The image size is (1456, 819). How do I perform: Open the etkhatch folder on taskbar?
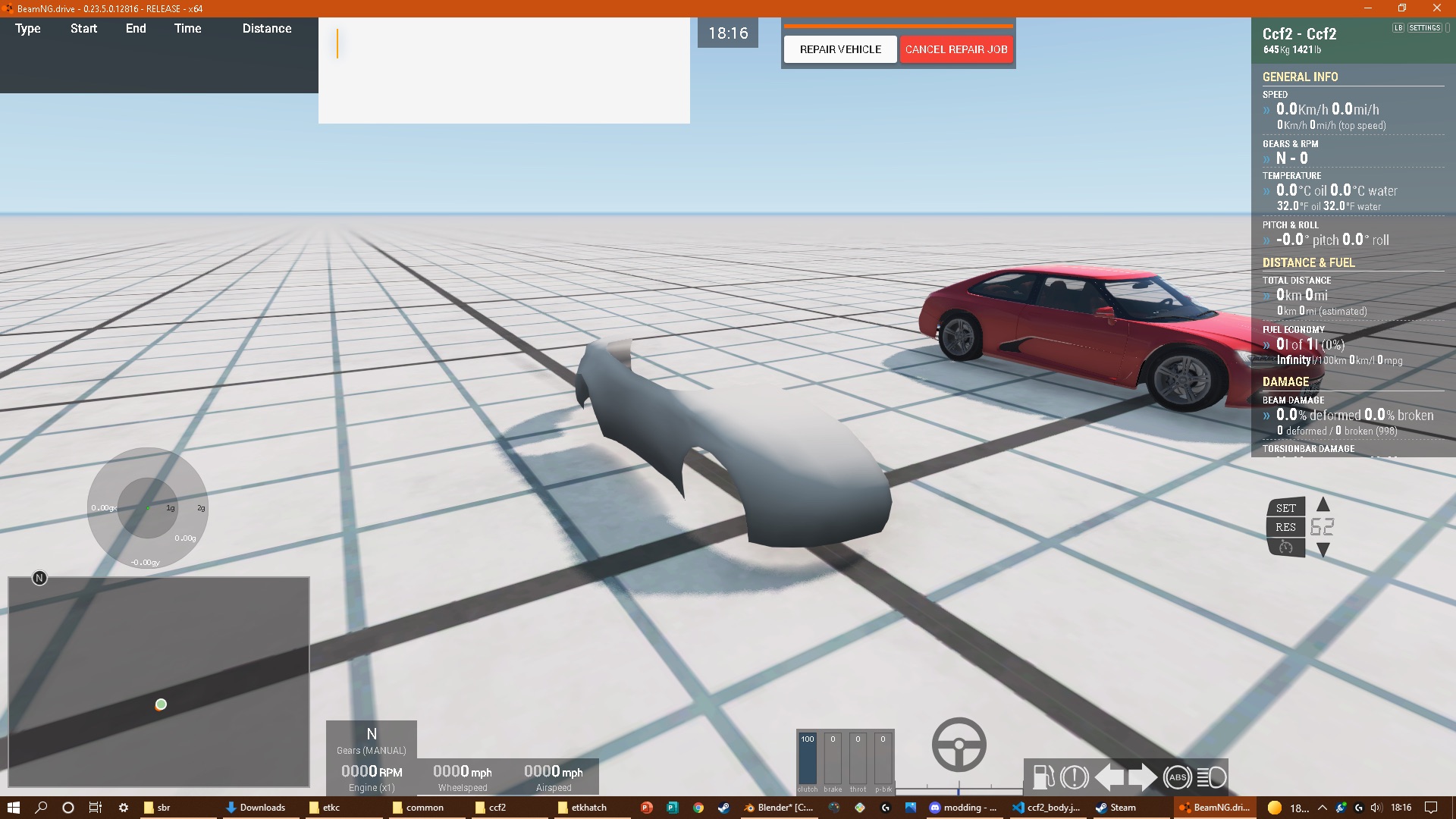pos(592,808)
